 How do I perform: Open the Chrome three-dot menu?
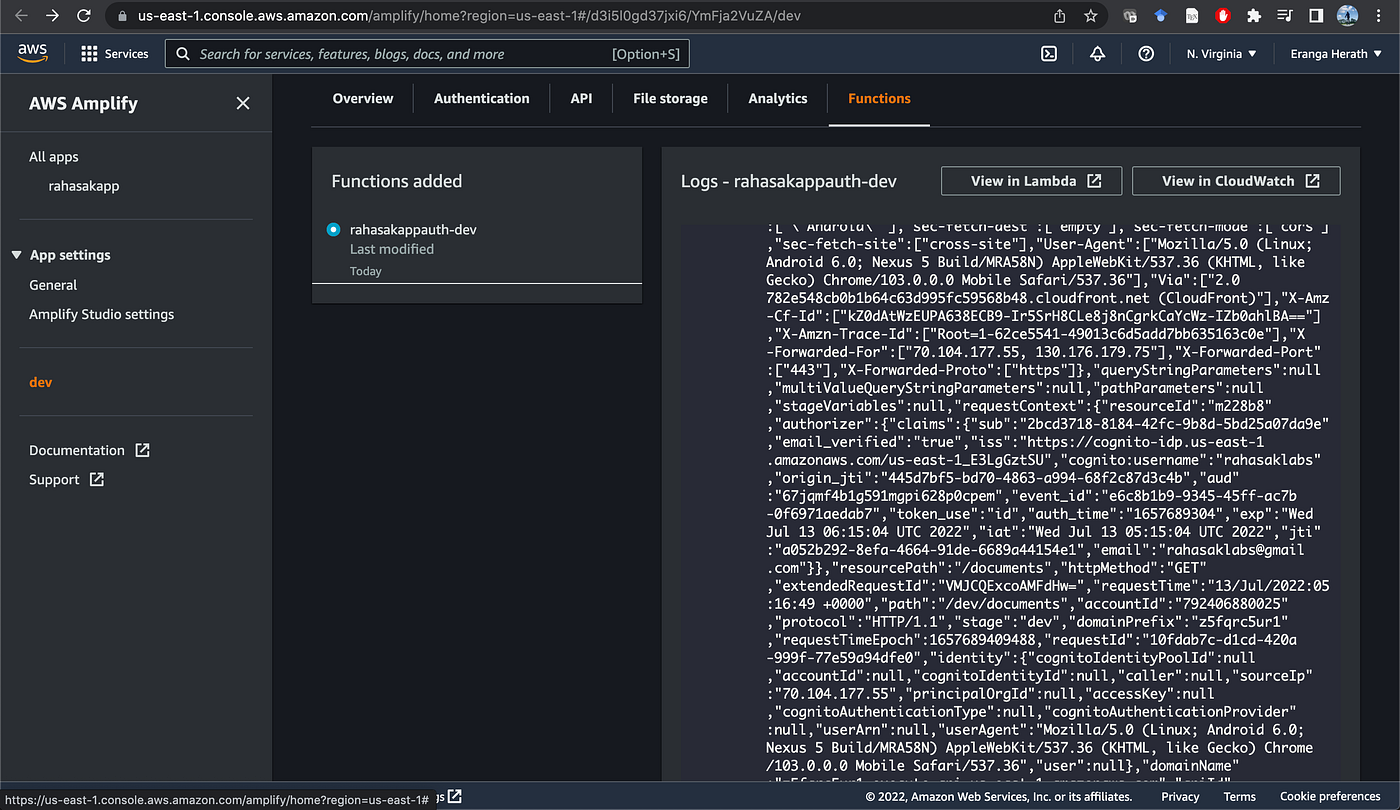[1379, 16]
